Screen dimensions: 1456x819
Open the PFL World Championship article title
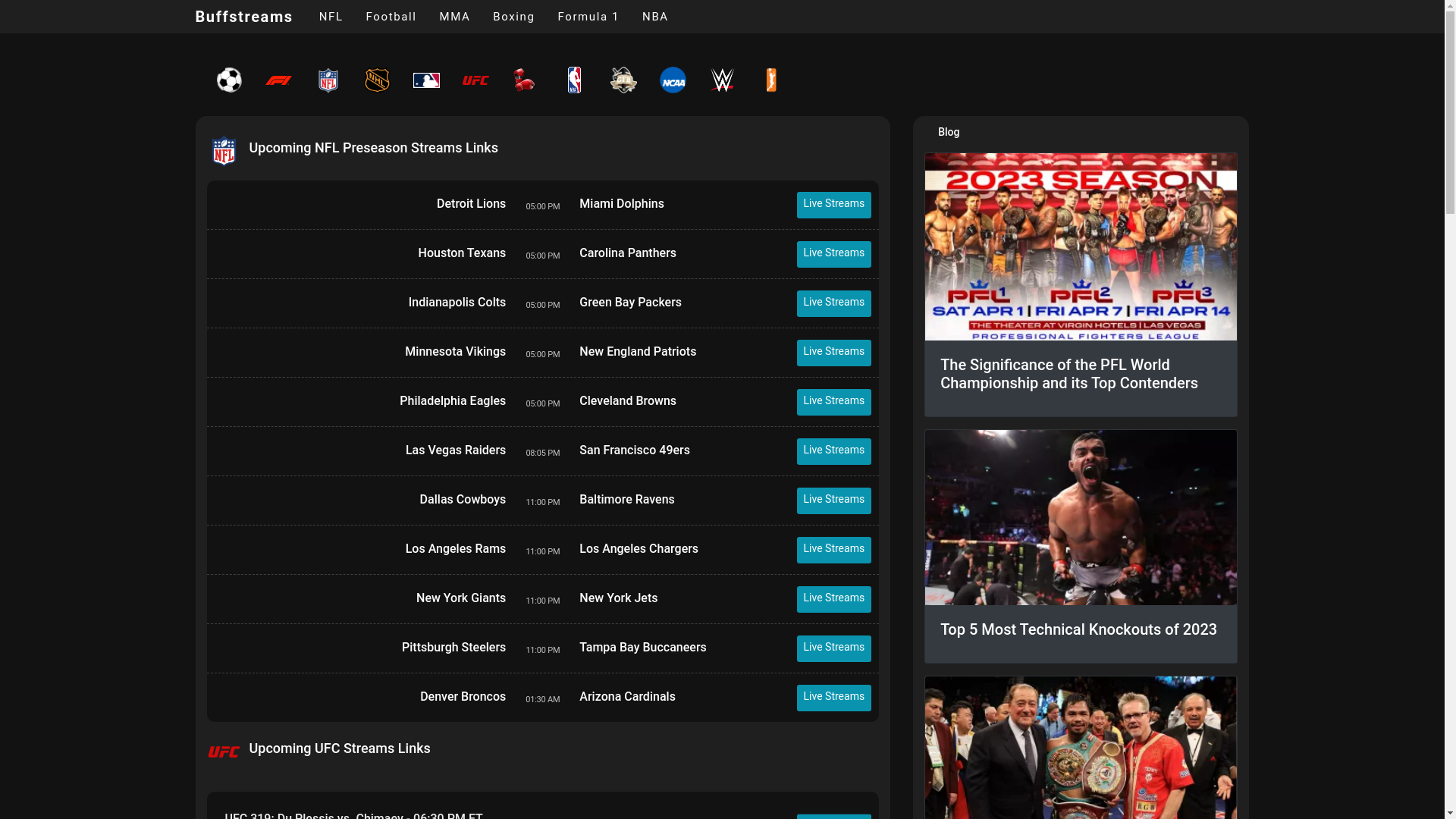point(1069,374)
